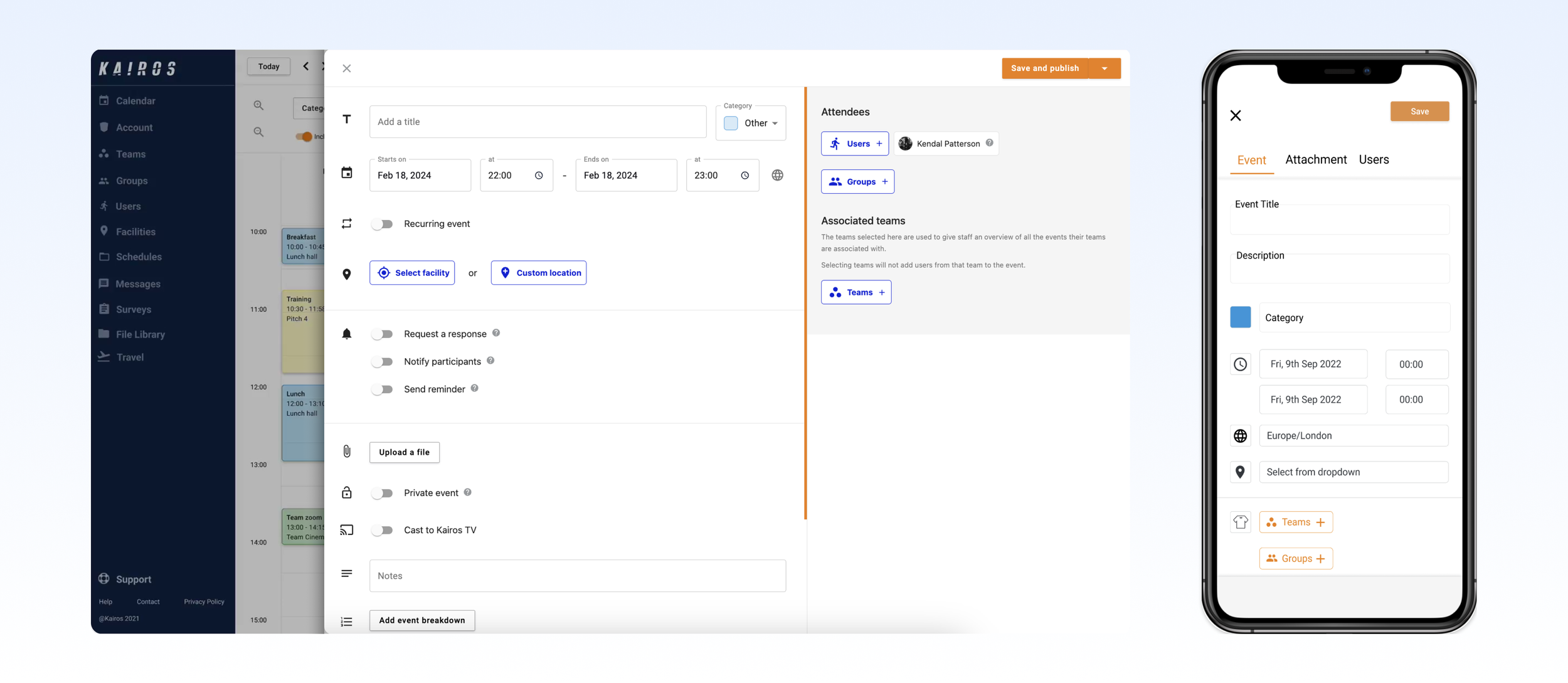Click the globe icon beside Europe/London on phone
The width and height of the screenshot is (1568, 683).
pos(1240,435)
